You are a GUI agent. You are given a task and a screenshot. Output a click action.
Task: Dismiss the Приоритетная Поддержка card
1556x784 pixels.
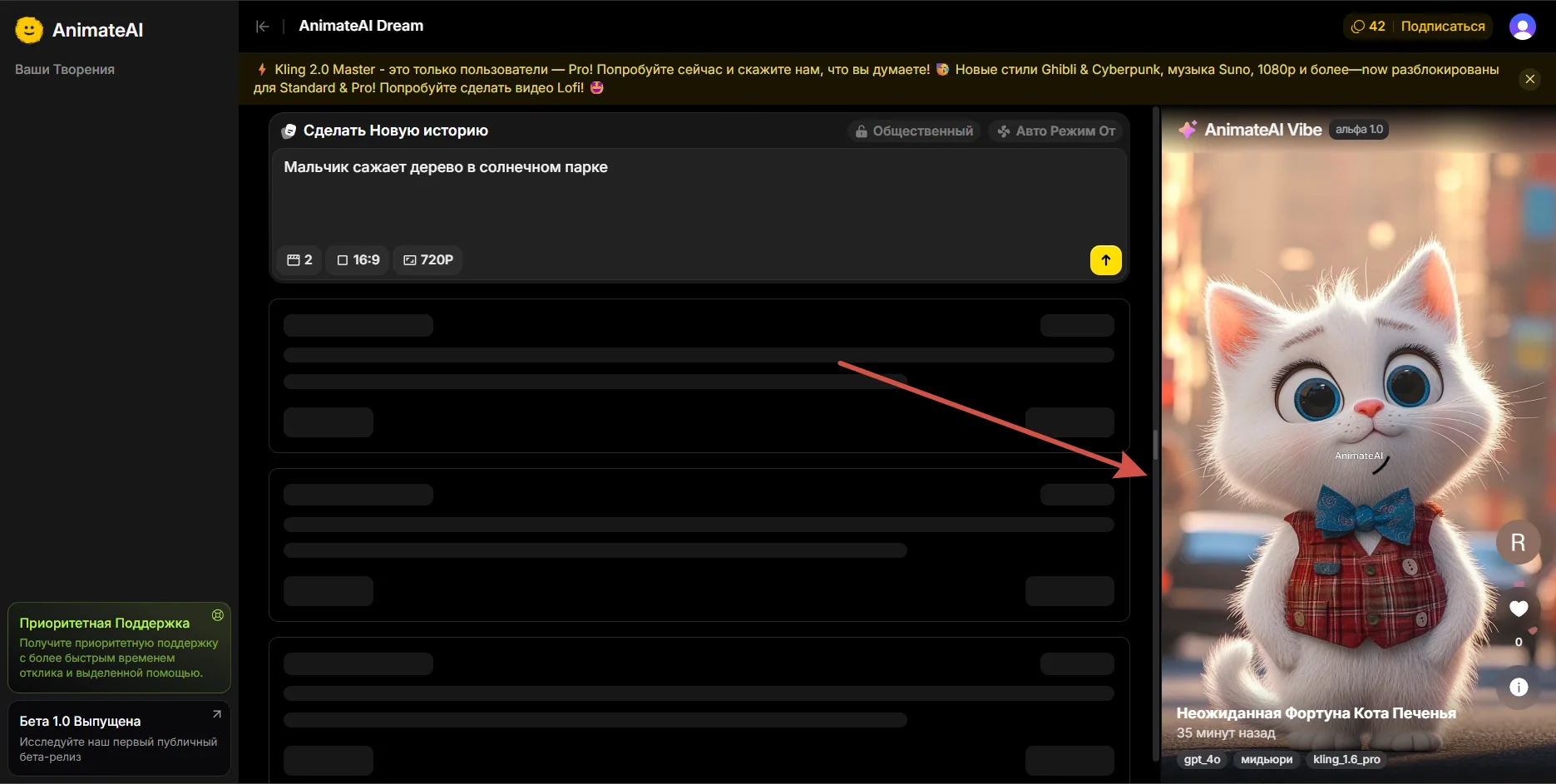(218, 615)
